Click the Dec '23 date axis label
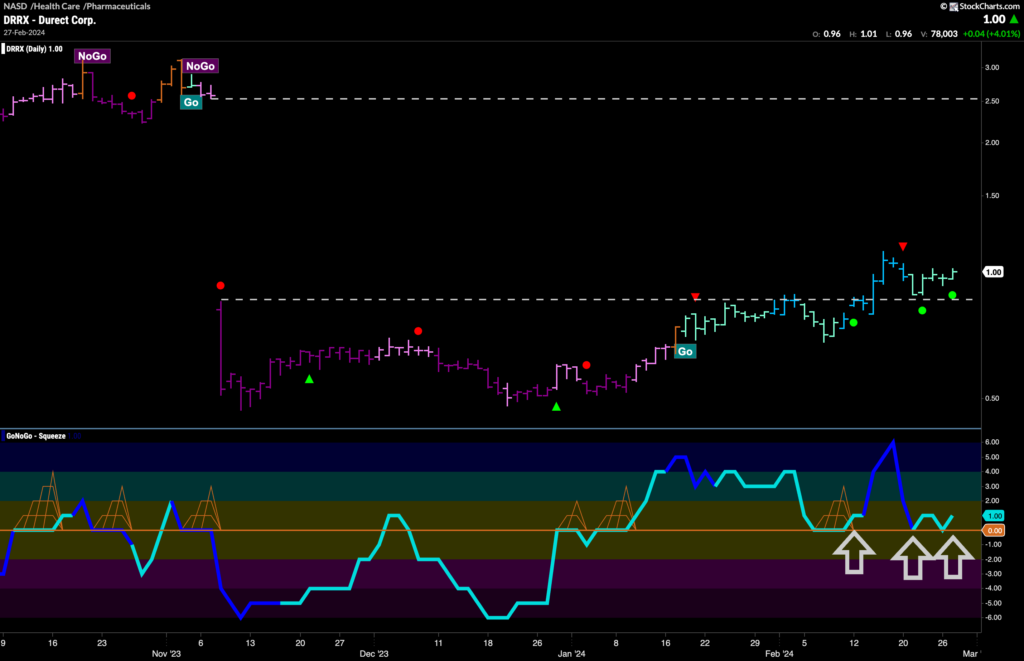Image resolution: width=1024 pixels, height=661 pixels. [x=373, y=654]
